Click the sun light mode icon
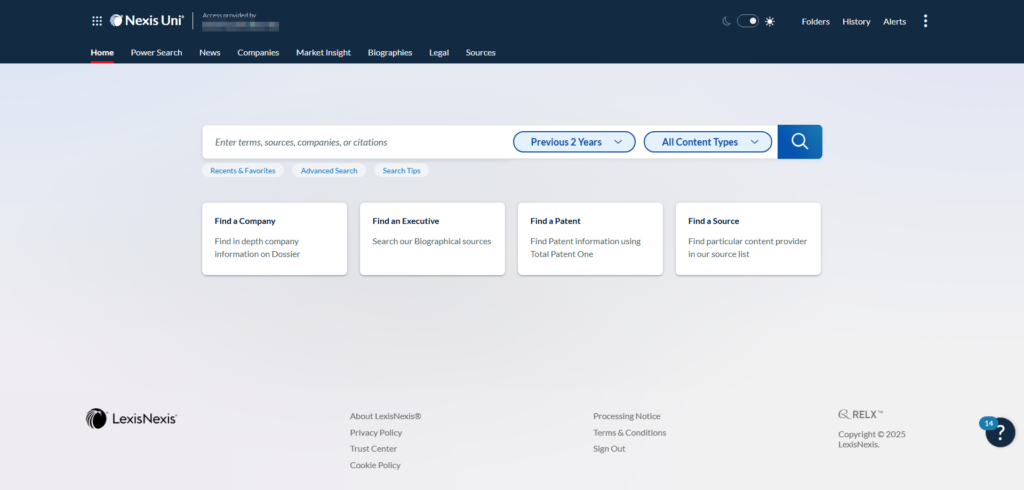 pos(770,21)
